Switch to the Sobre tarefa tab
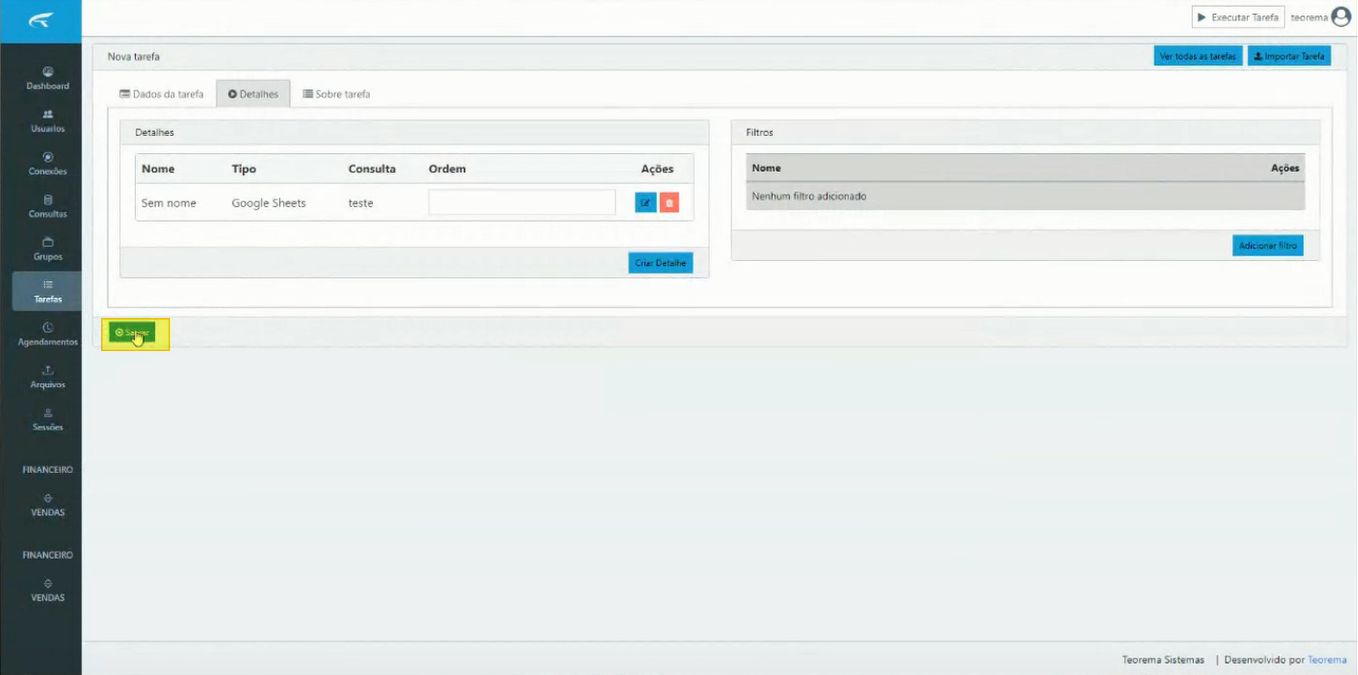This screenshot has height=675, width=1358. point(336,94)
